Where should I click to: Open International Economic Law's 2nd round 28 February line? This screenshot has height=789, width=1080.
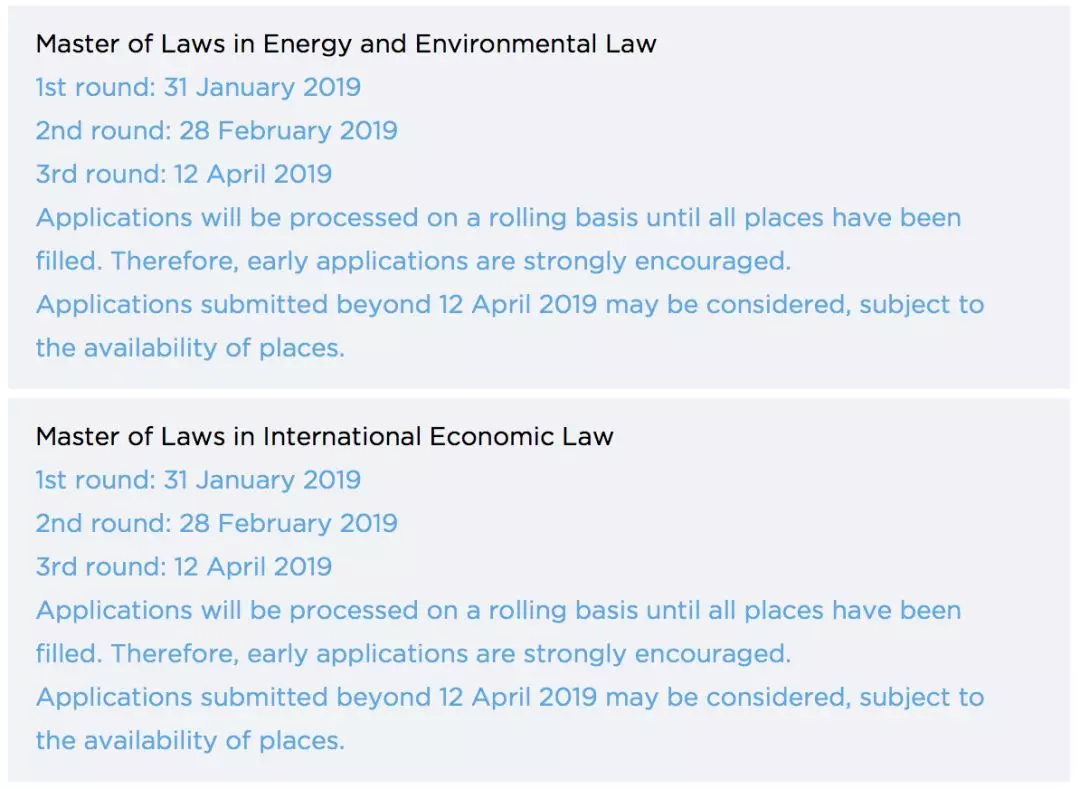(x=216, y=523)
